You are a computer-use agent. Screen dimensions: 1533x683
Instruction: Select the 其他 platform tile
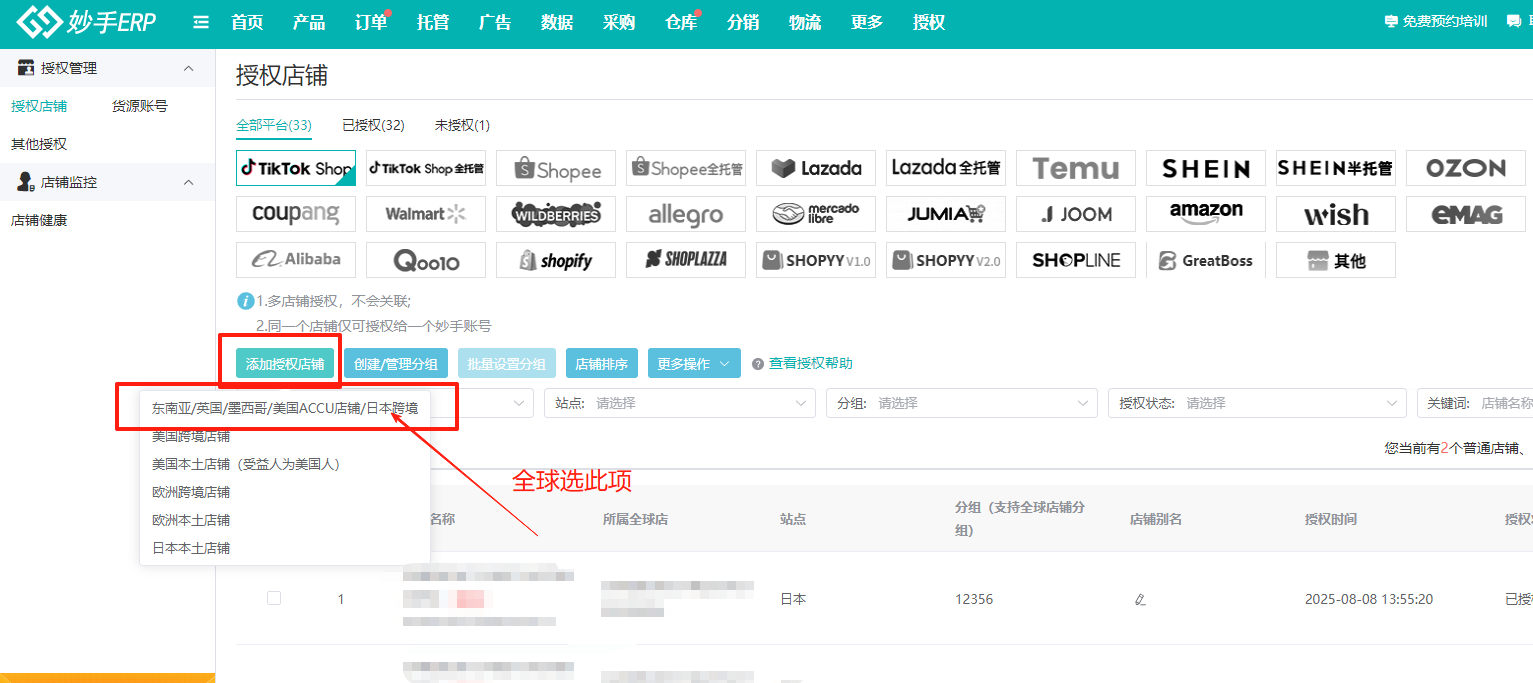(x=1336, y=260)
